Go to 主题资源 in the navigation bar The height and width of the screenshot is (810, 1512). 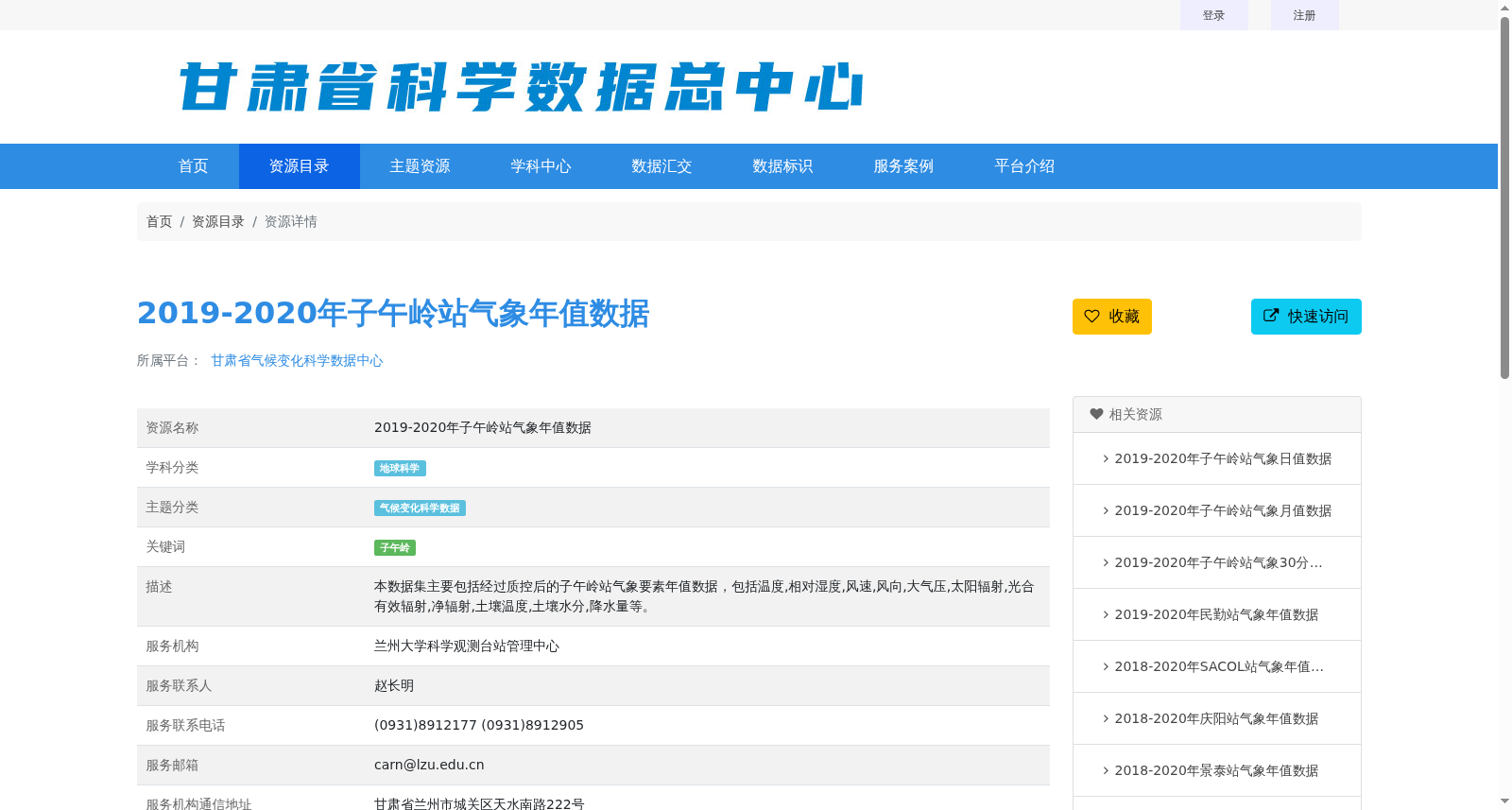(x=421, y=166)
